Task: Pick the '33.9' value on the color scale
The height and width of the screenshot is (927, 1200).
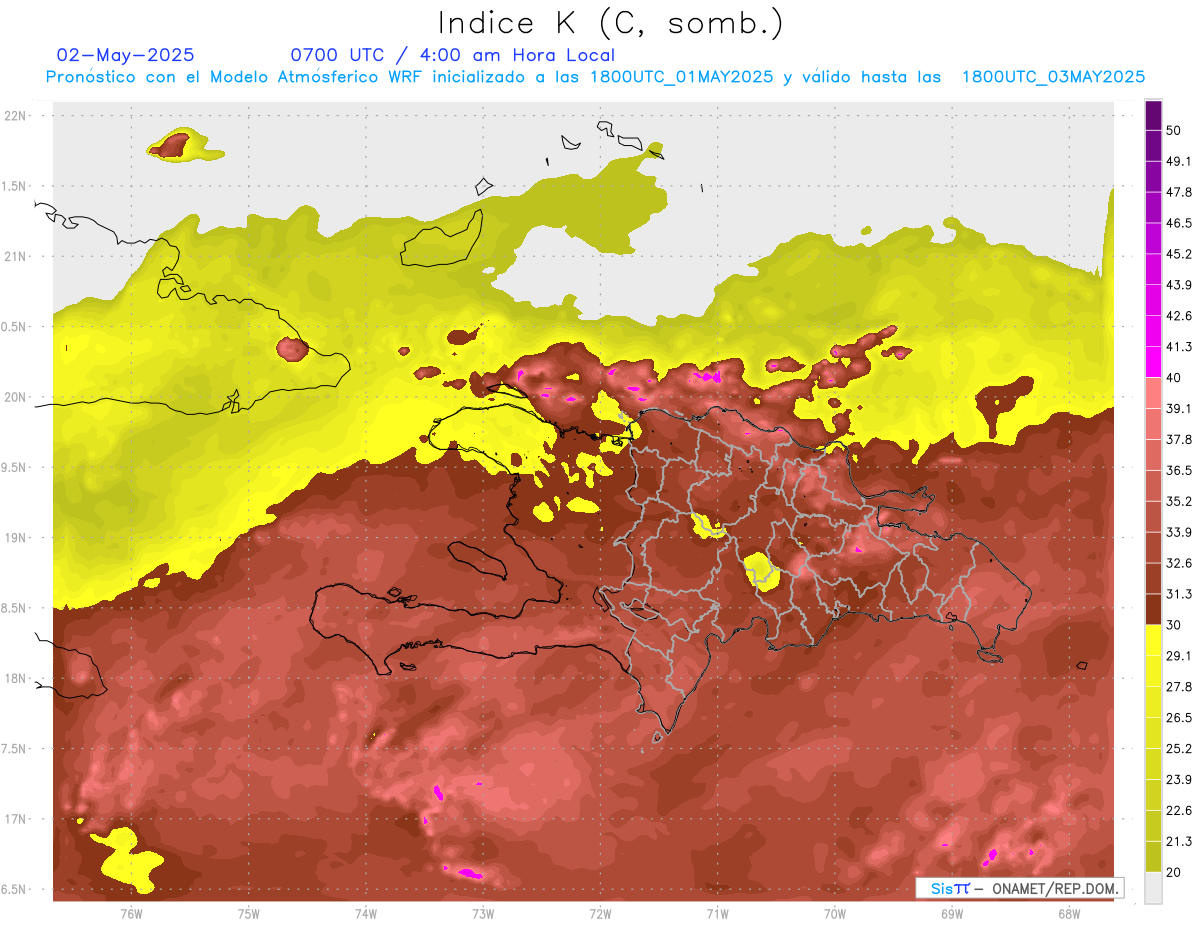Action: tap(1178, 532)
